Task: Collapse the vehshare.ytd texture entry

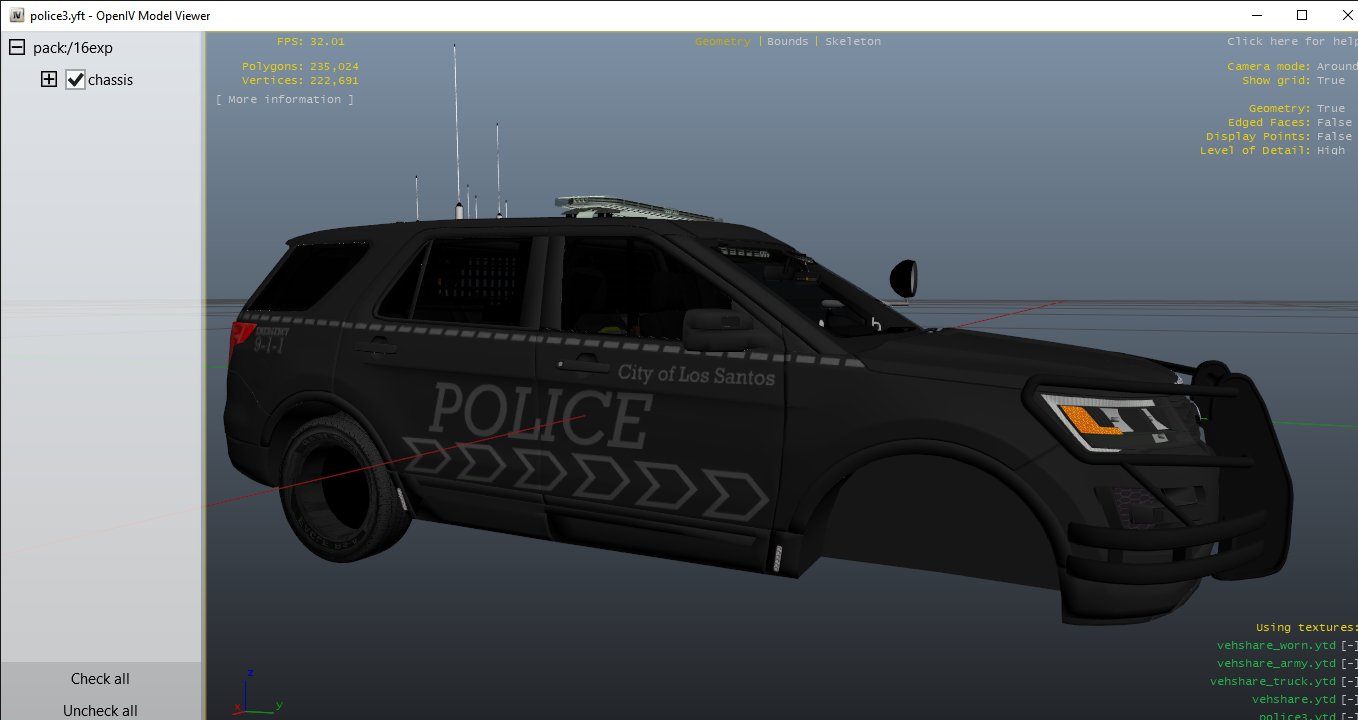Action: (1349, 700)
